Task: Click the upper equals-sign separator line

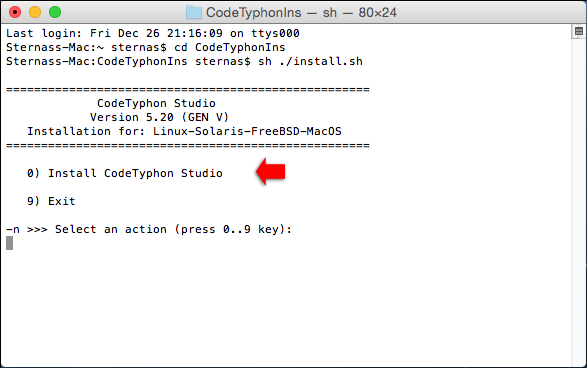Action: pos(188,89)
